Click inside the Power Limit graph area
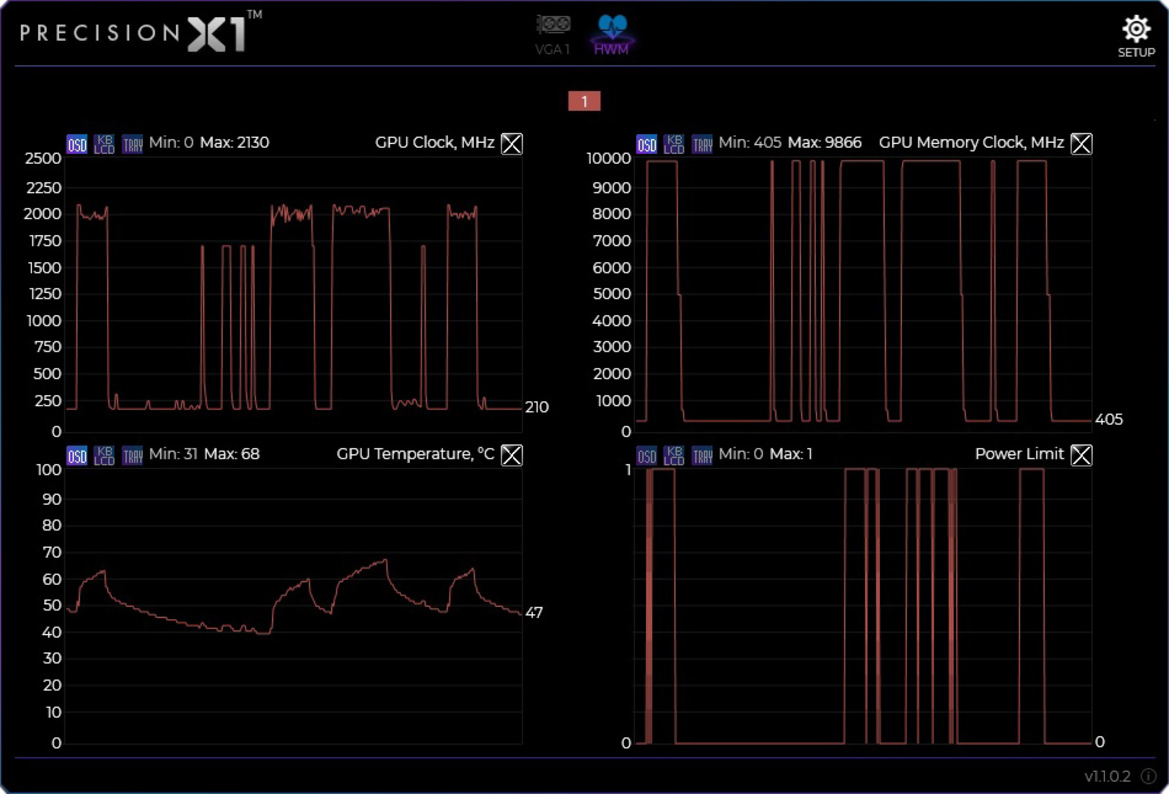 [863, 606]
